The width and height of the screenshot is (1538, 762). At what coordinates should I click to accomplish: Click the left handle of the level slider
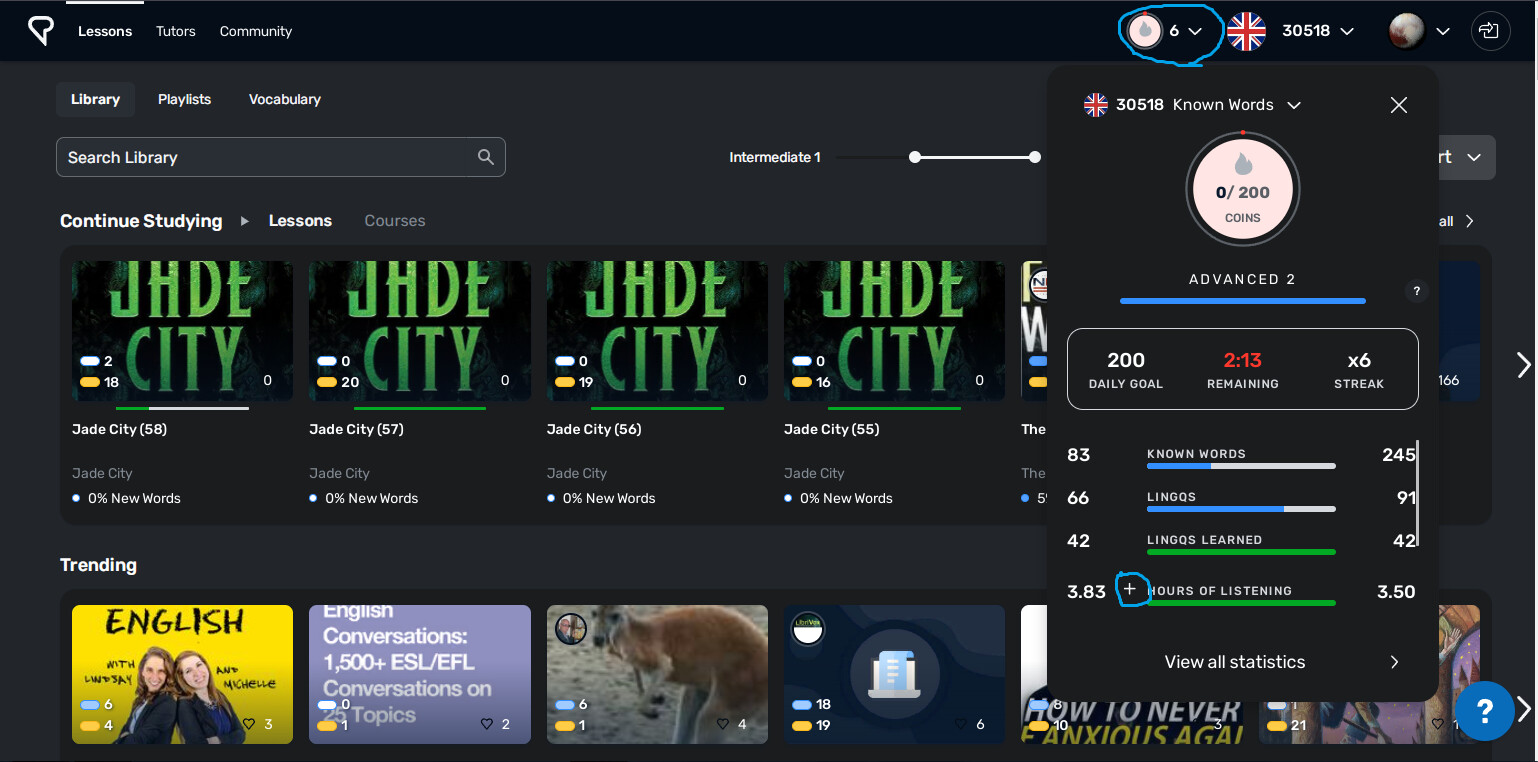(x=914, y=157)
